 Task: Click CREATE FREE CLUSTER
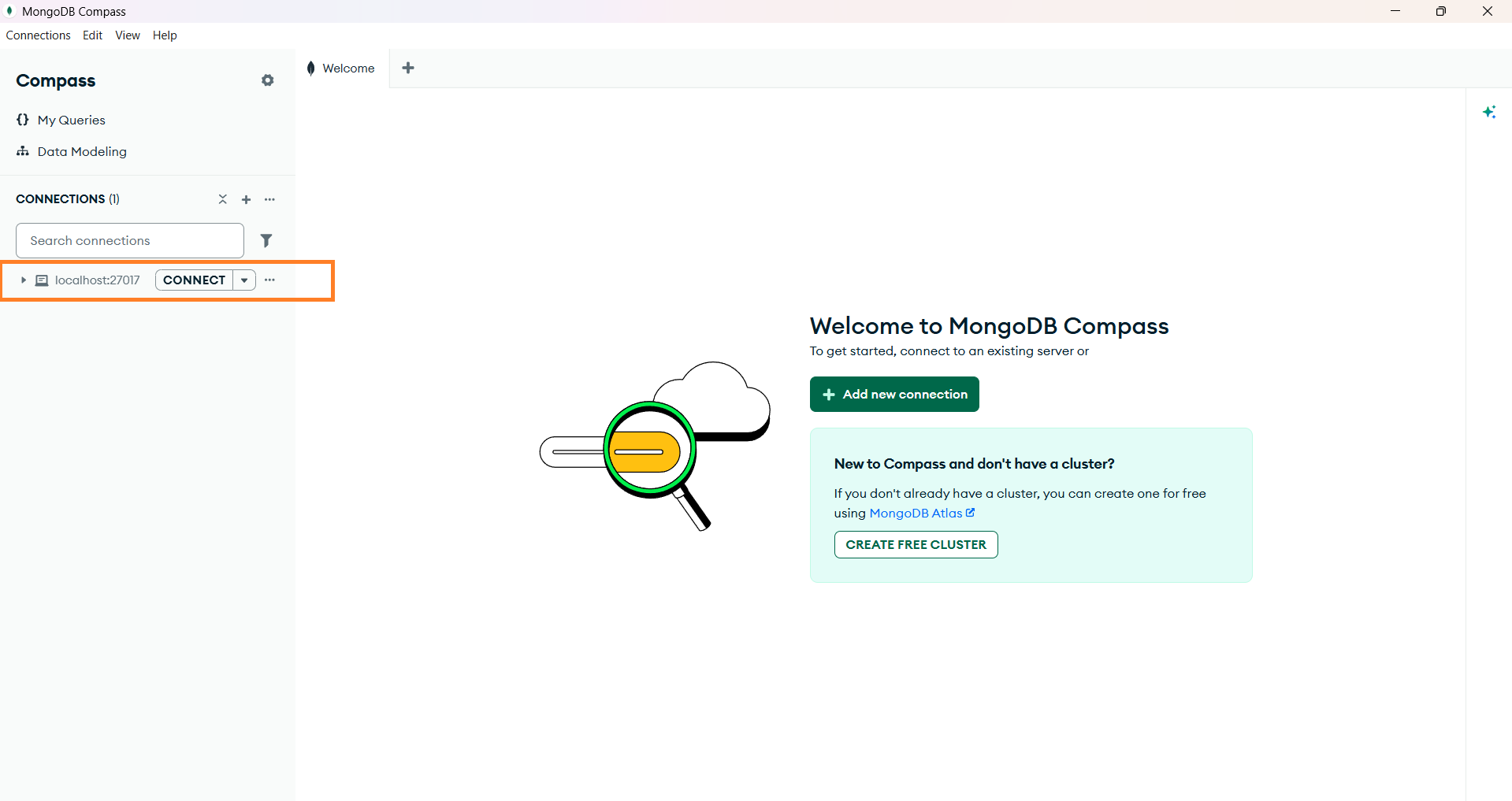915,544
